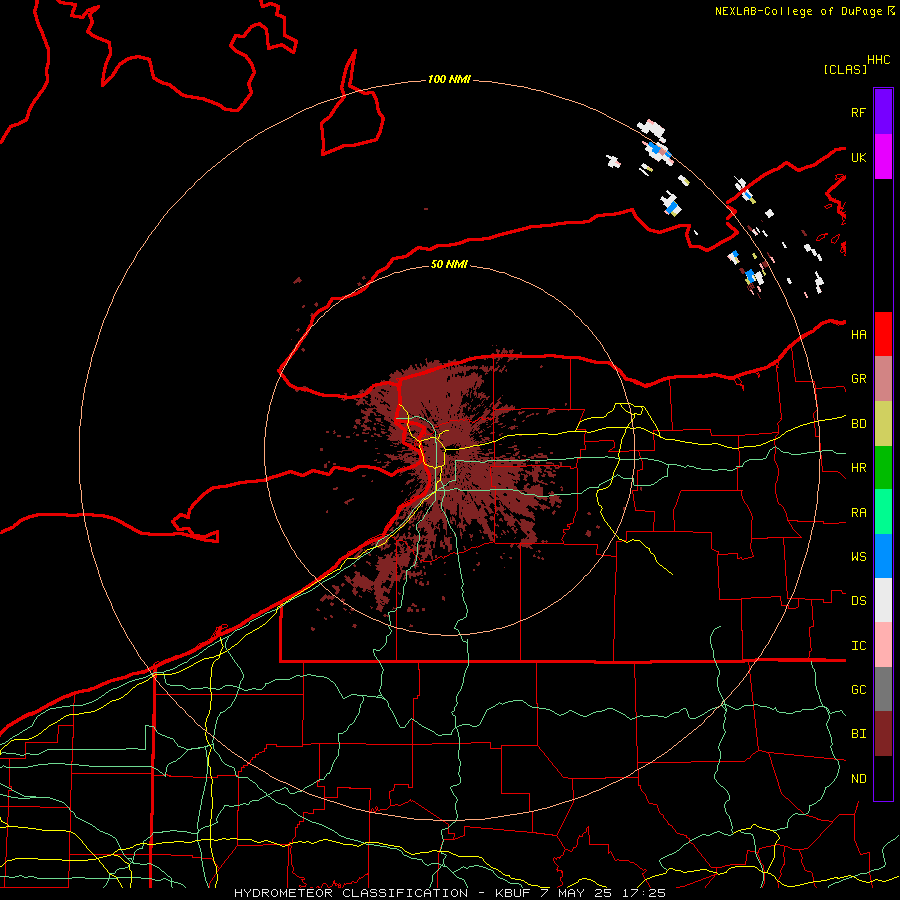Select the WS blue legend swatch
Viewport: 900px width, 900px height.
(x=883, y=556)
